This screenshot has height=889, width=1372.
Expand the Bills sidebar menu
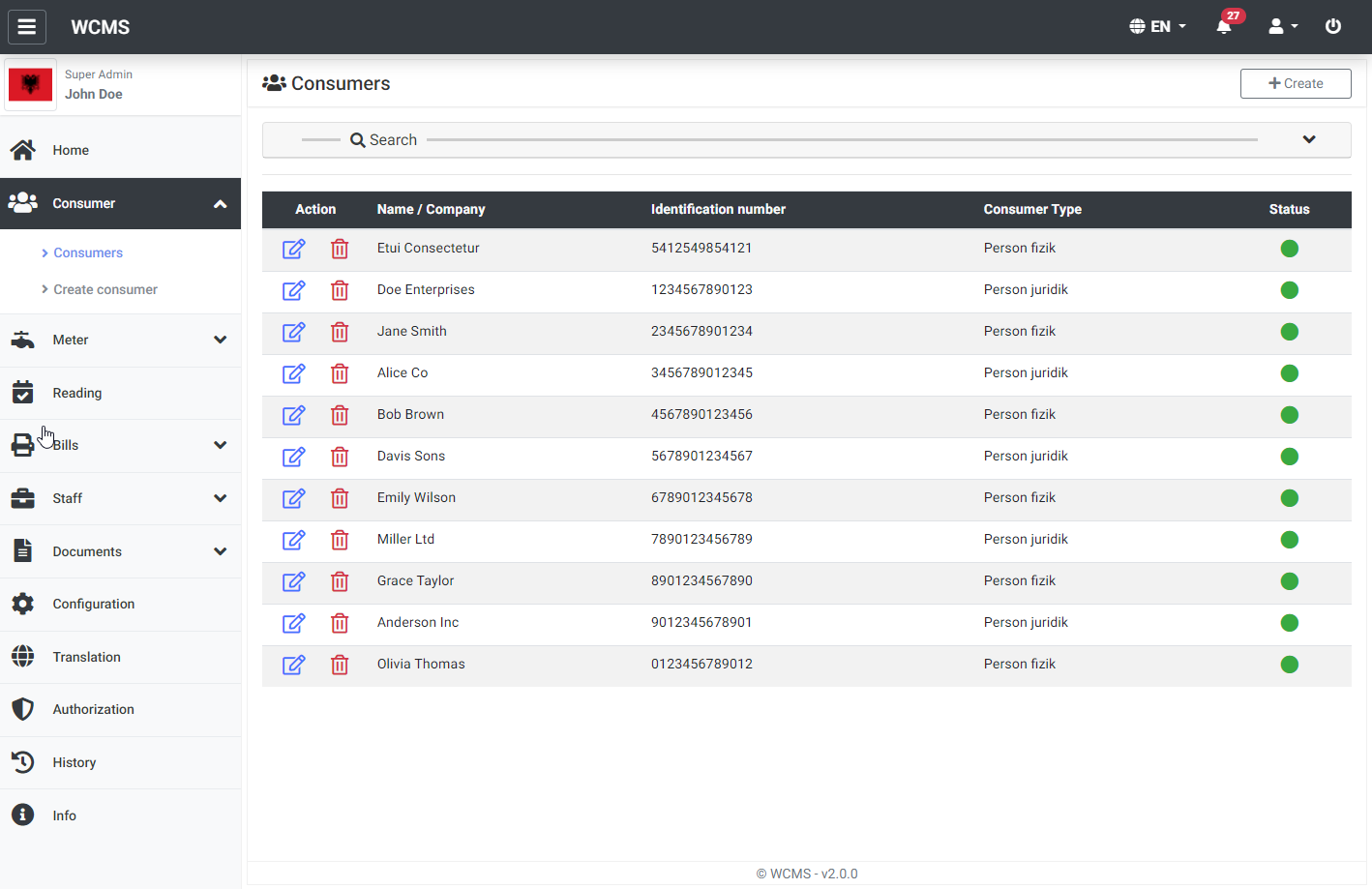(x=120, y=445)
